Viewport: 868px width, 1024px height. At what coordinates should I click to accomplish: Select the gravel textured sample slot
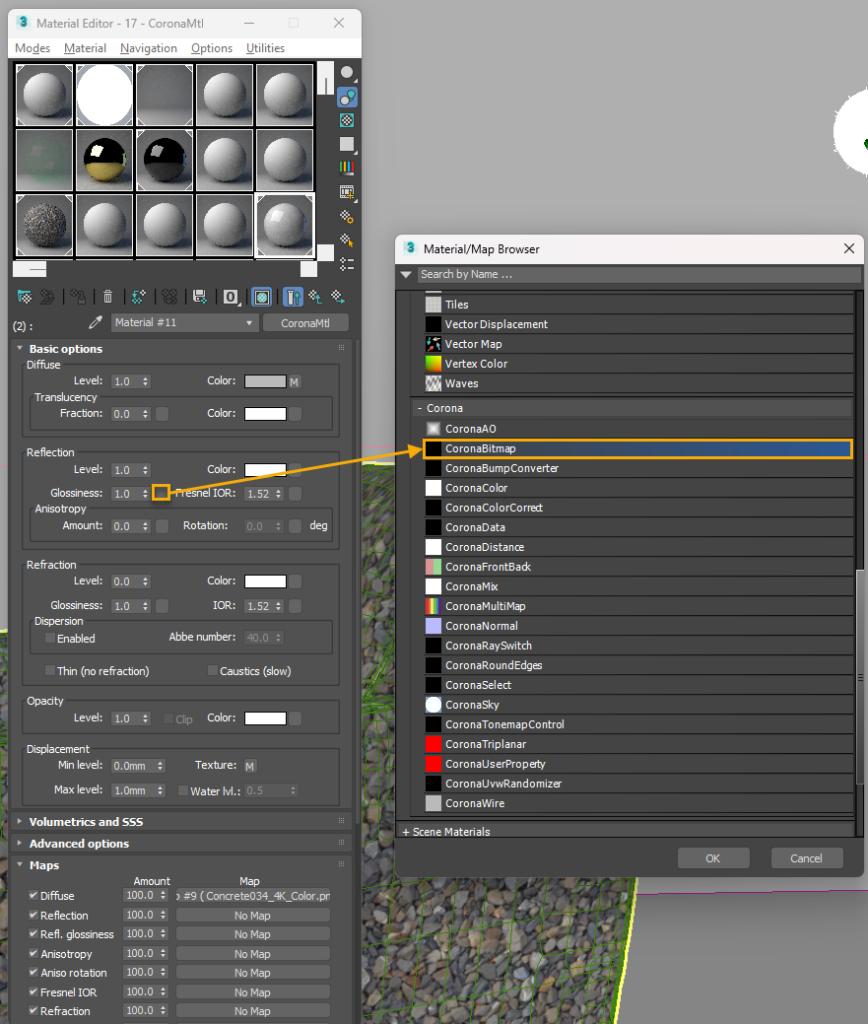[44, 225]
